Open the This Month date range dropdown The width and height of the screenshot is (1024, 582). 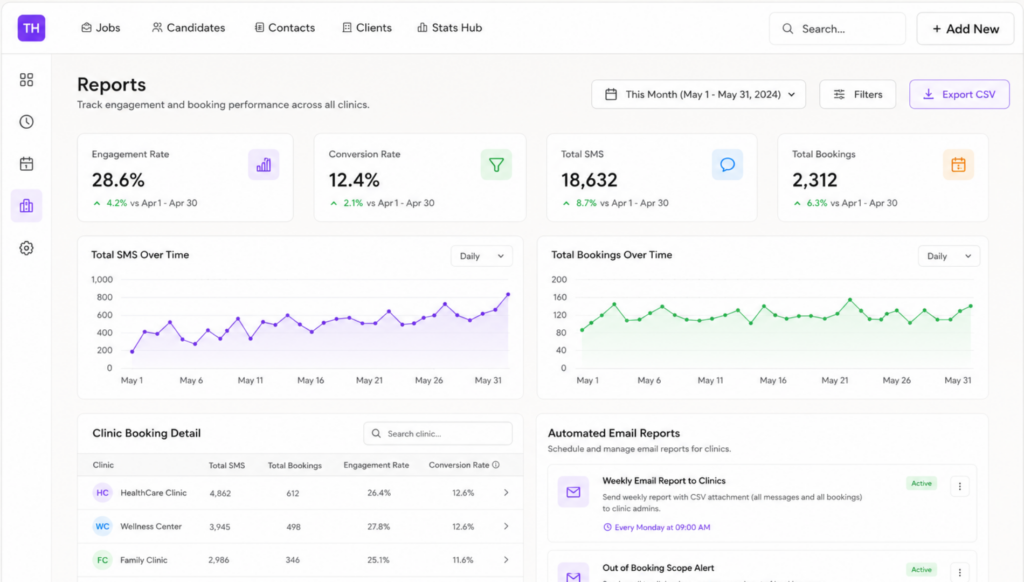(x=698, y=94)
